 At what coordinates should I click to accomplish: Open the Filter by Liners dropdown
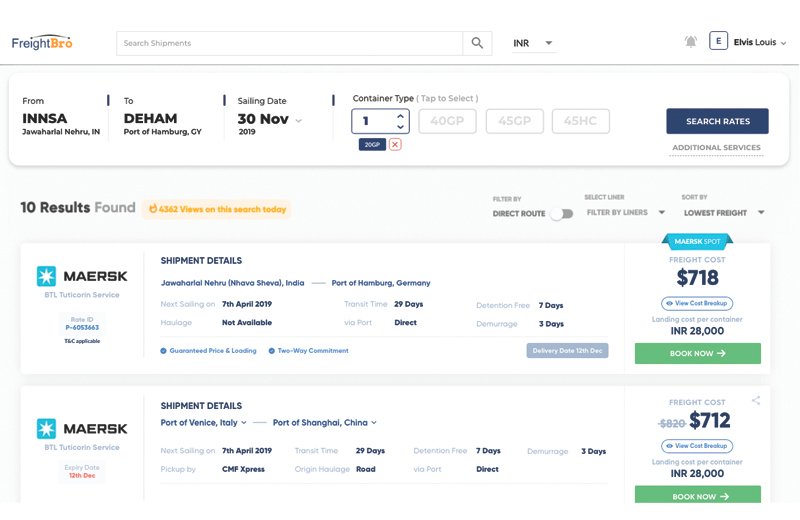[626, 212]
